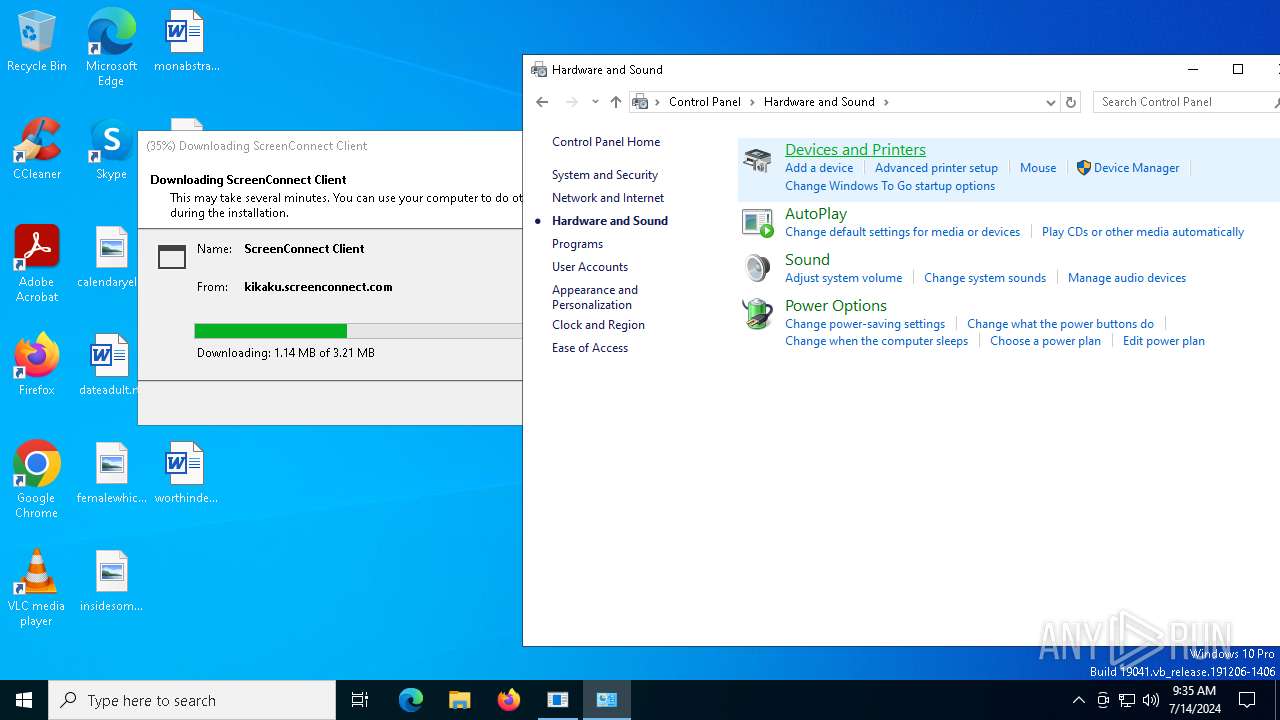Click the Up arrow in navigation bar
This screenshot has height=720, width=1280.
(616, 102)
